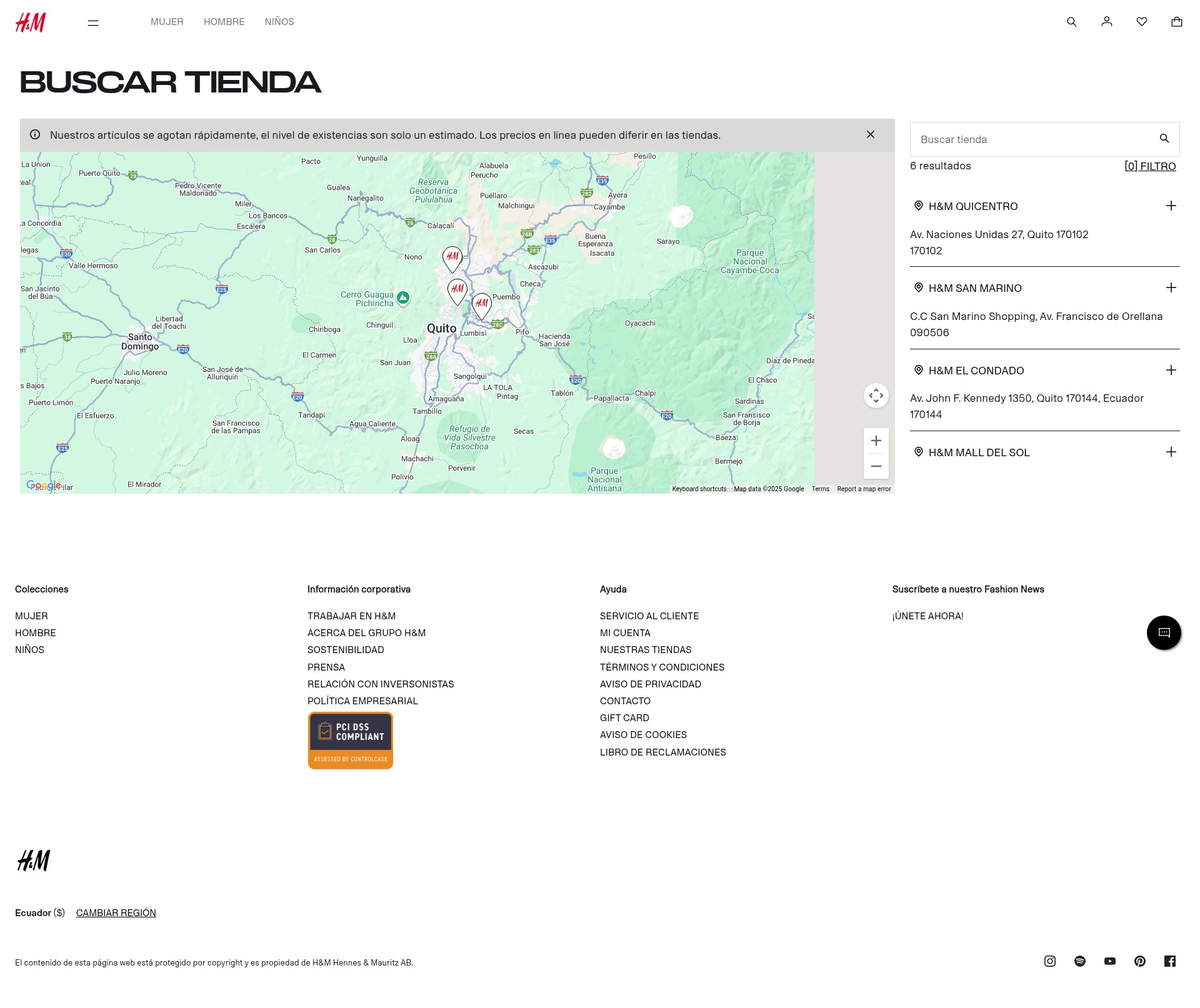Open H&M Pinterest page
Image resolution: width=1200 pixels, height=1008 pixels.
tap(1140, 961)
